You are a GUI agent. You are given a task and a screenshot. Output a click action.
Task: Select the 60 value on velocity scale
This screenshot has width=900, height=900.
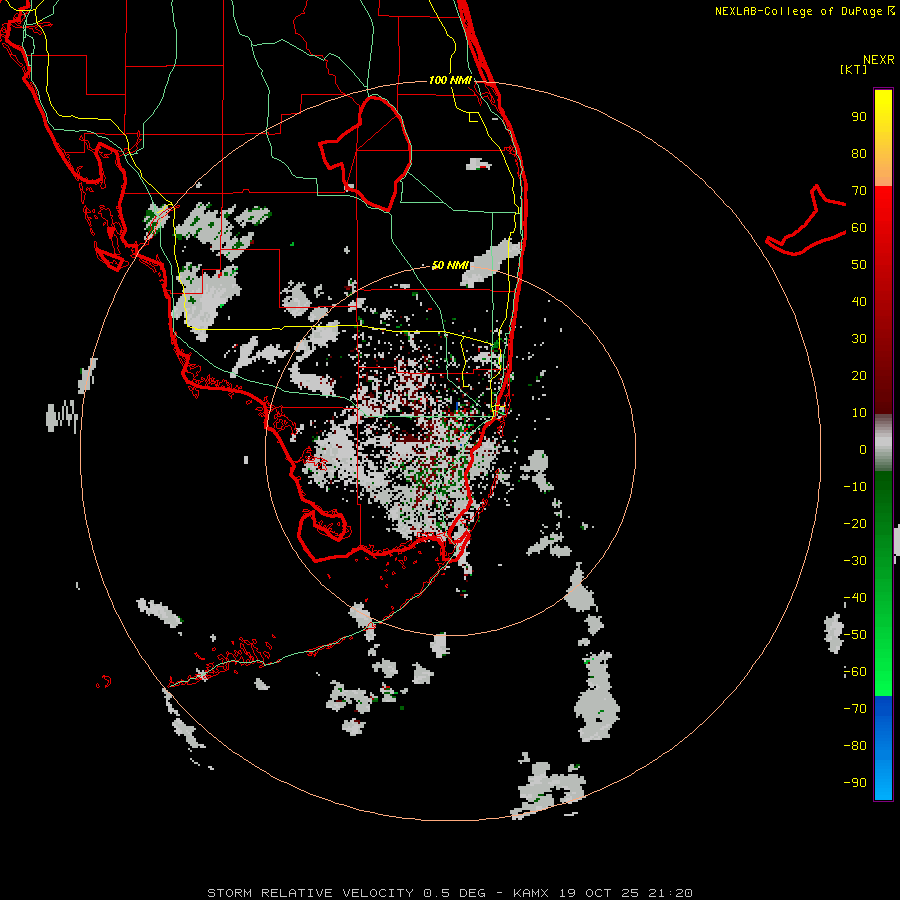click(859, 227)
